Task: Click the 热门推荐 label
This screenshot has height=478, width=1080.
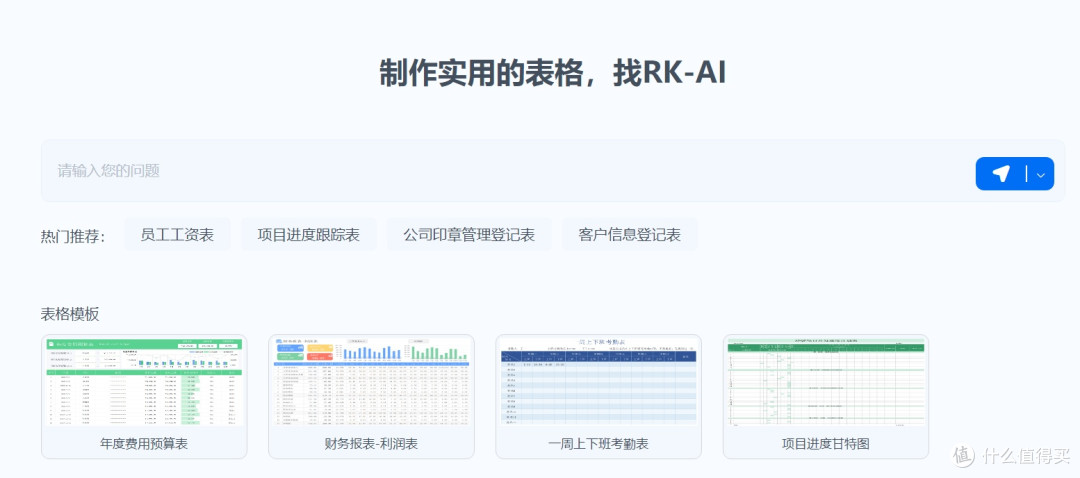Action: (73, 236)
